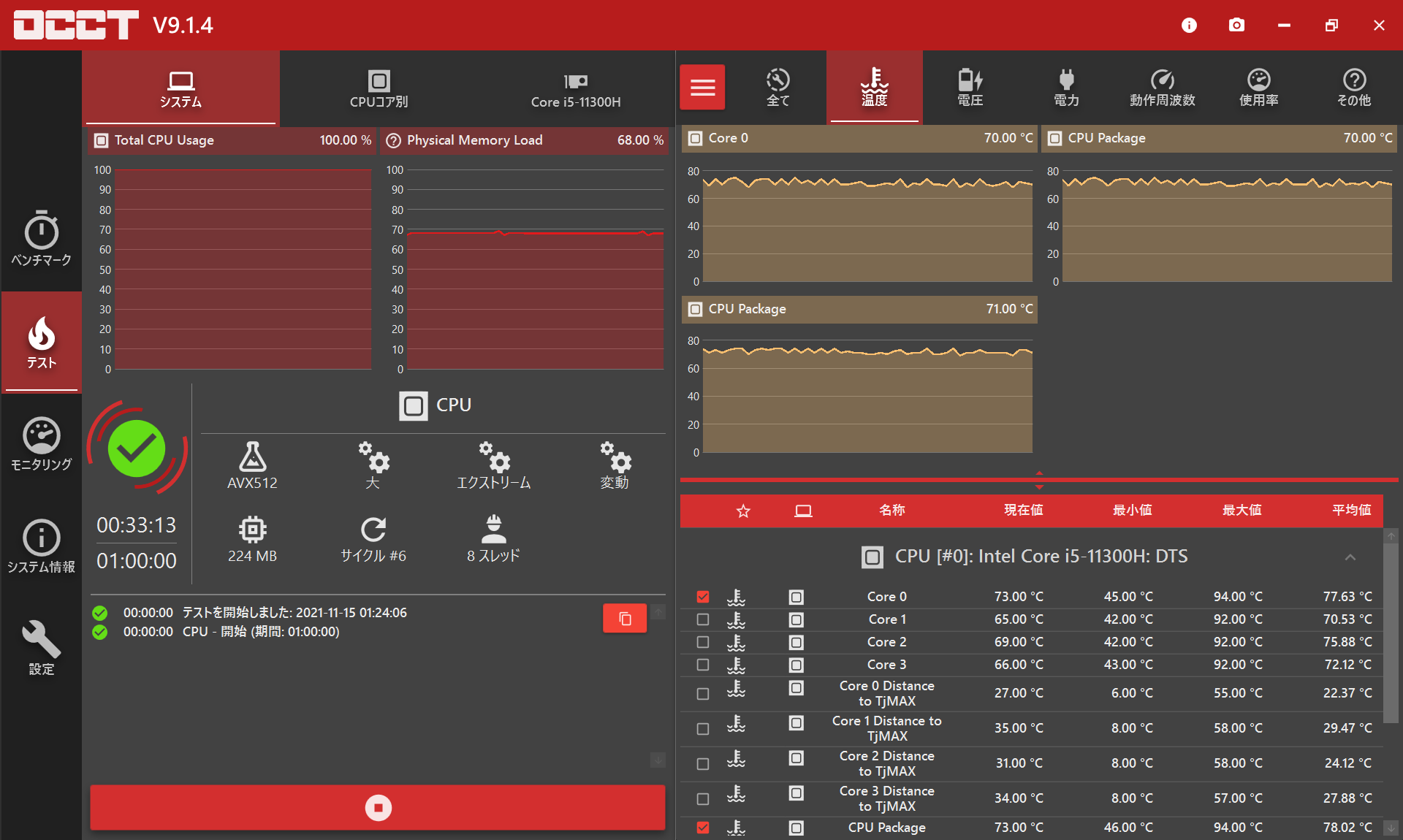Sort by 最大値 column header
This screenshot has width=1403, height=840.
pyautogui.click(x=1242, y=511)
